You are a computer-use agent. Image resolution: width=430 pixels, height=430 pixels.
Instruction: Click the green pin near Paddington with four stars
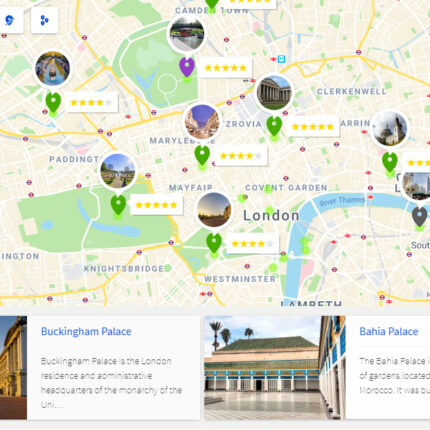pyautogui.click(x=53, y=102)
